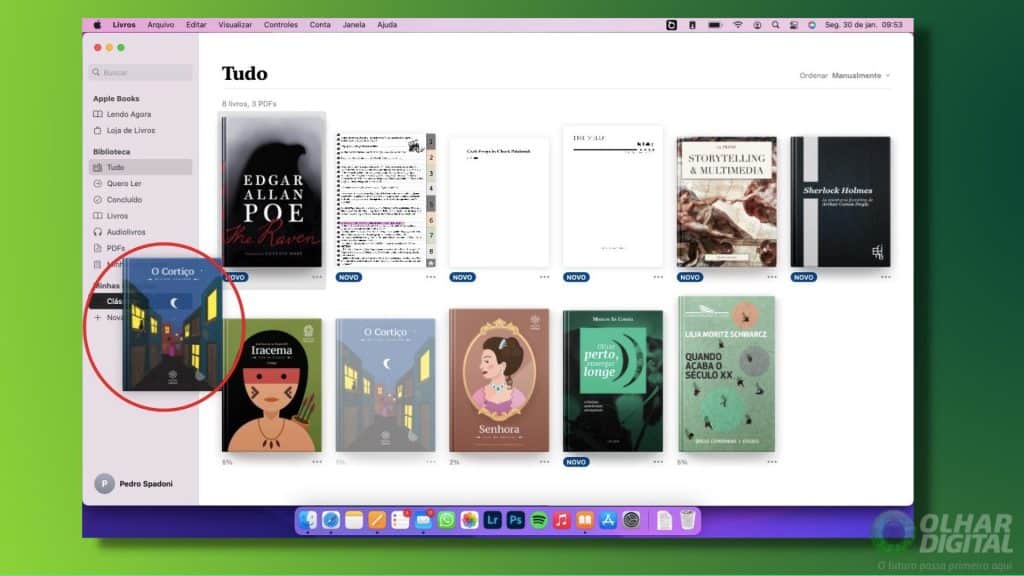Show the PDFs collection
Image resolution: width=1024 pixels, height=576 pixels.
pos(115,248)
